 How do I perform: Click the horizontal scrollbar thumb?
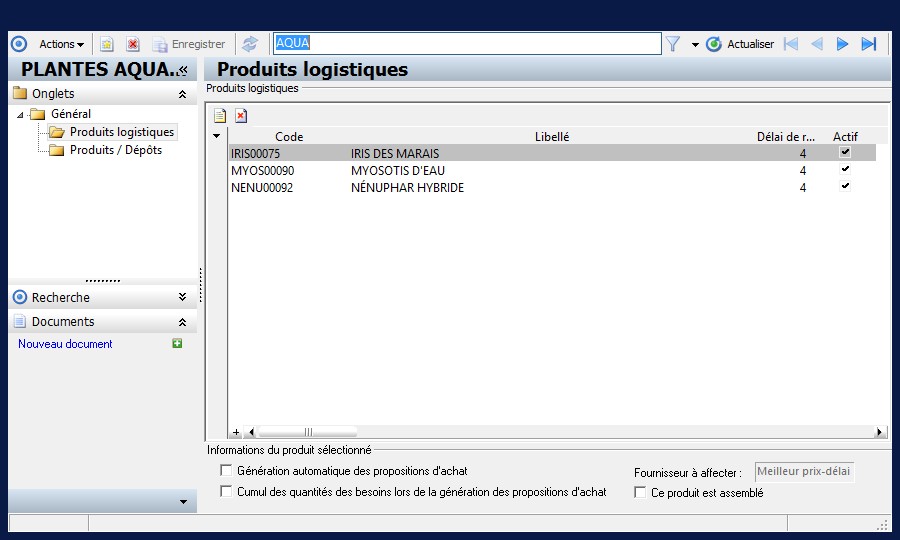(308, 432)
